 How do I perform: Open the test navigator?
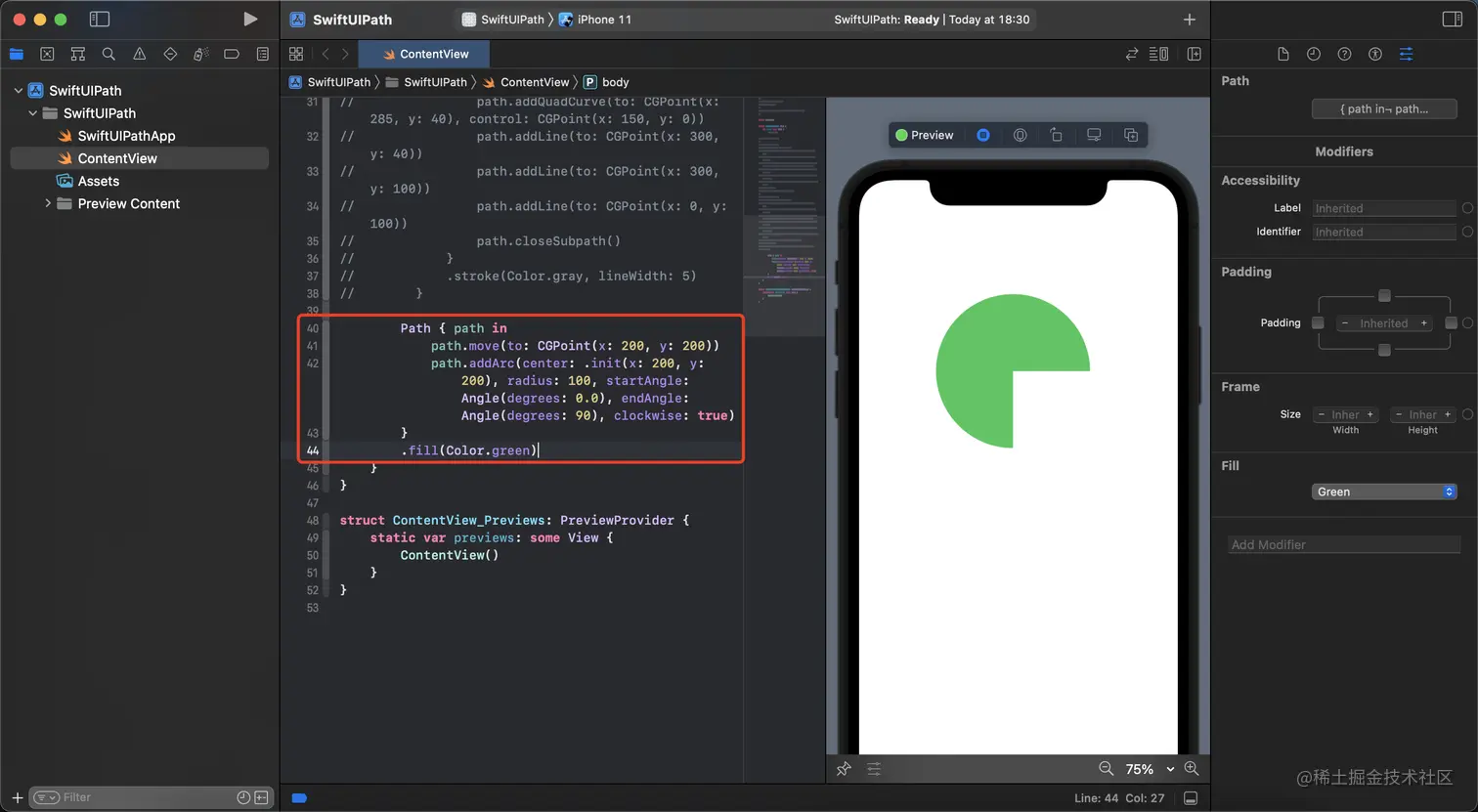pos(170,54)
